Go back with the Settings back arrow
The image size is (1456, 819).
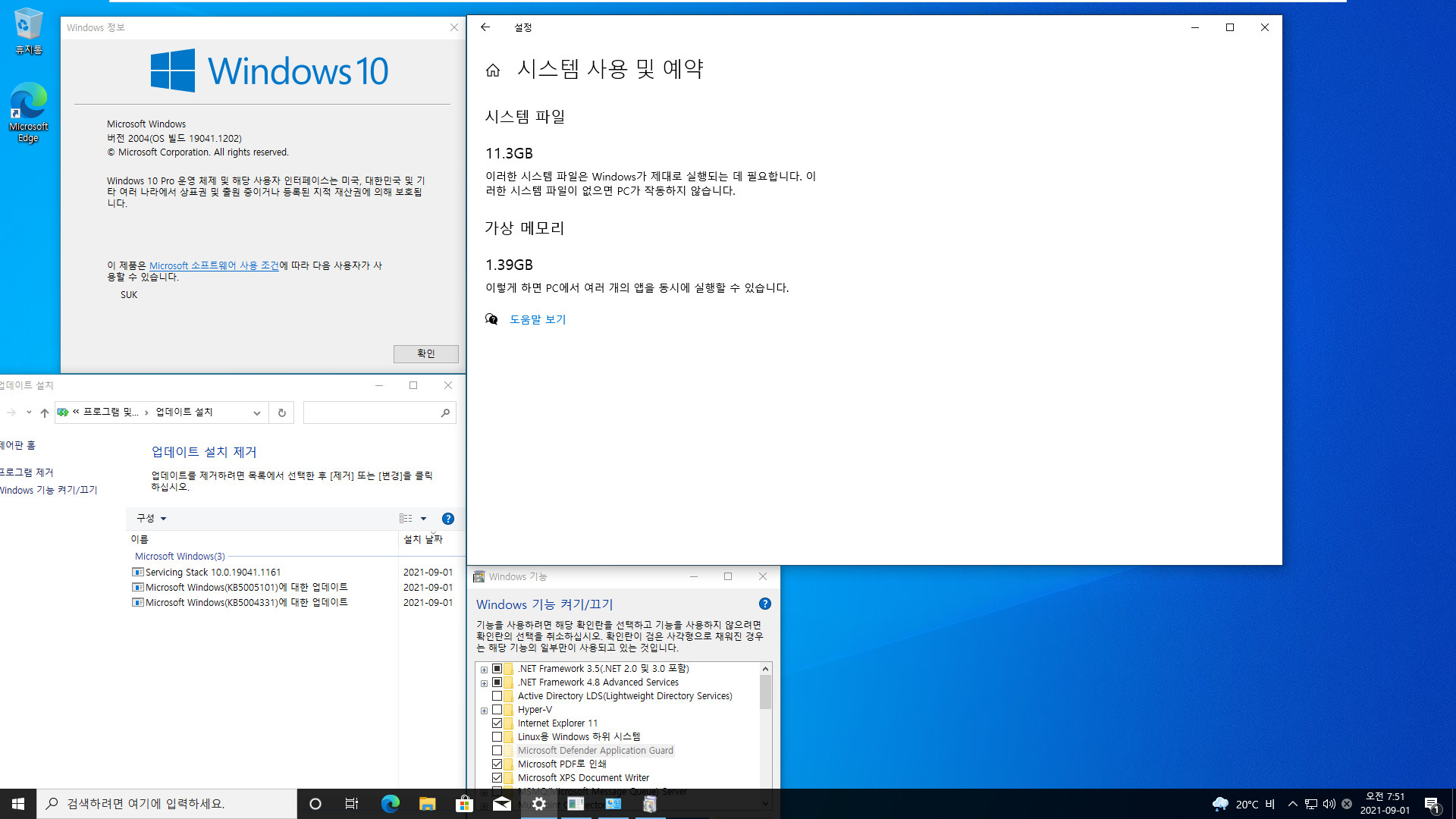[485, 27]
